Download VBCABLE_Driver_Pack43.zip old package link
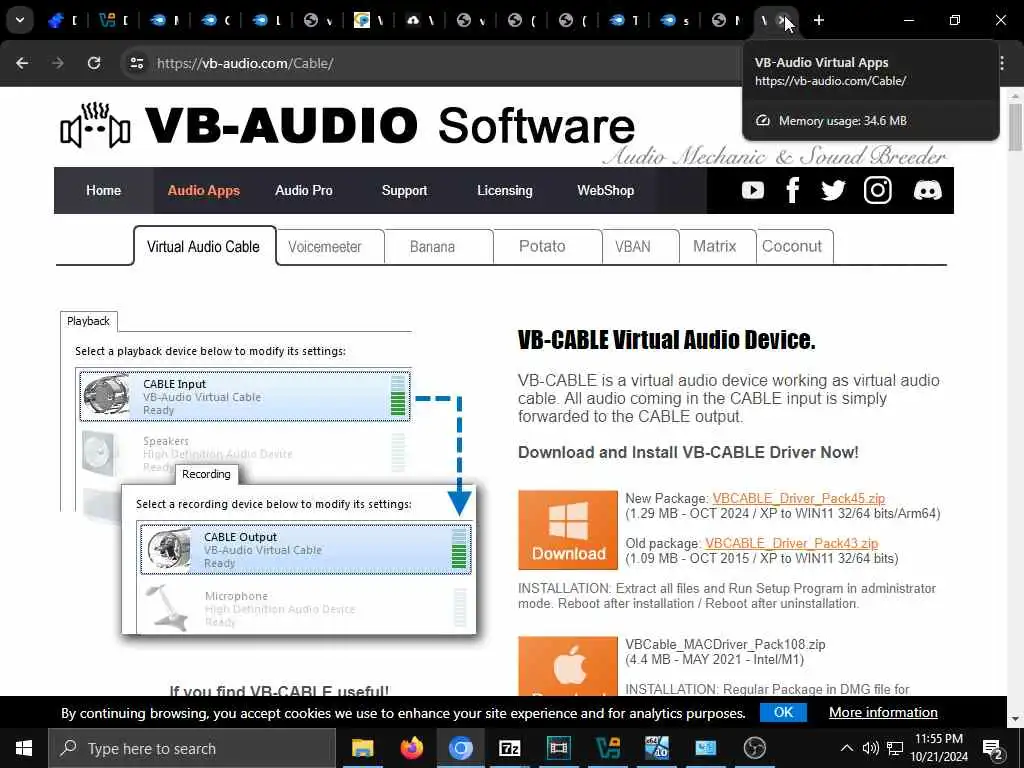This screenshot has height=768, width=1024. [x=792, y=543]
